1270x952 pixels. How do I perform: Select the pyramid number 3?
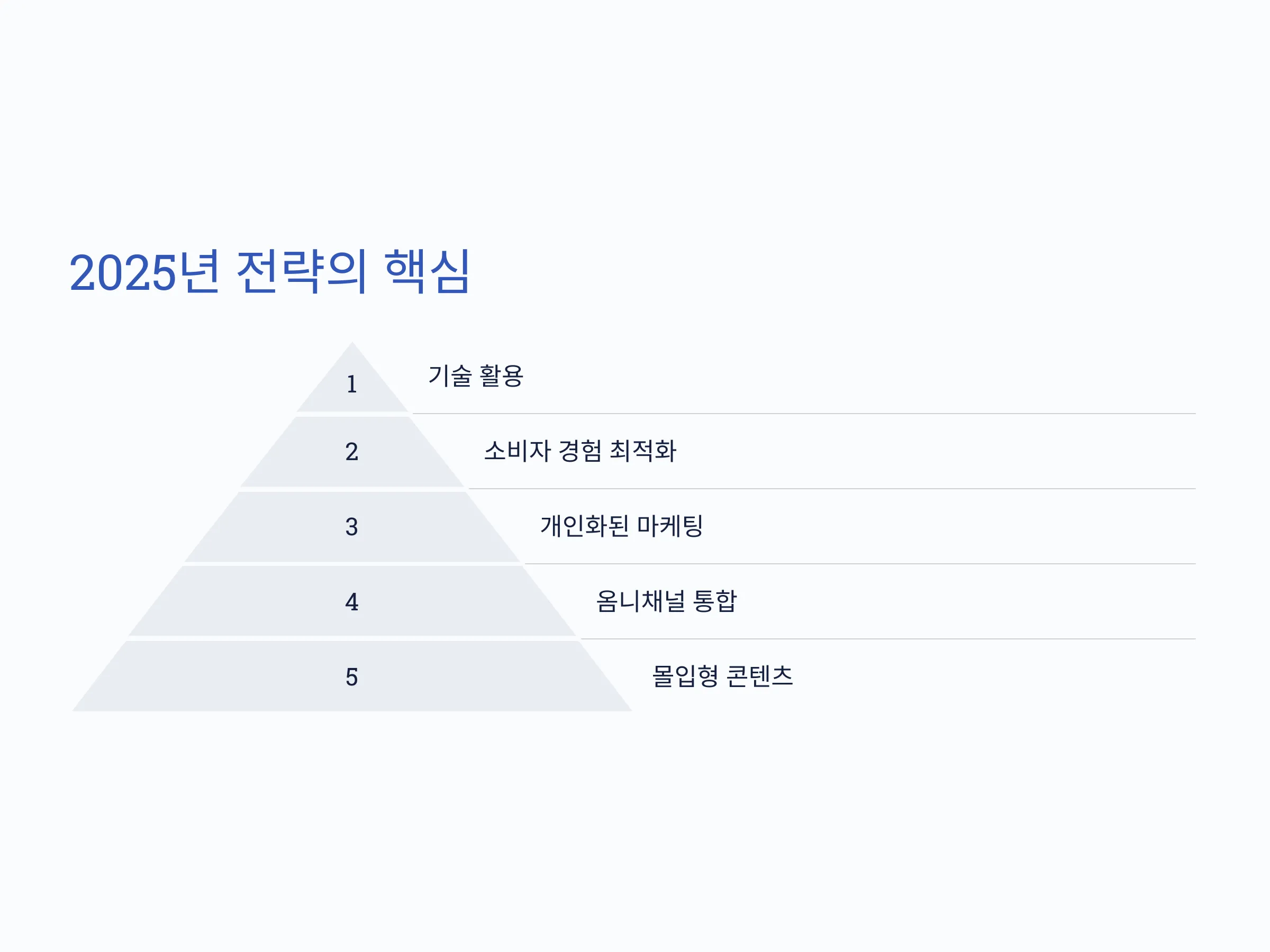(352, 527)
